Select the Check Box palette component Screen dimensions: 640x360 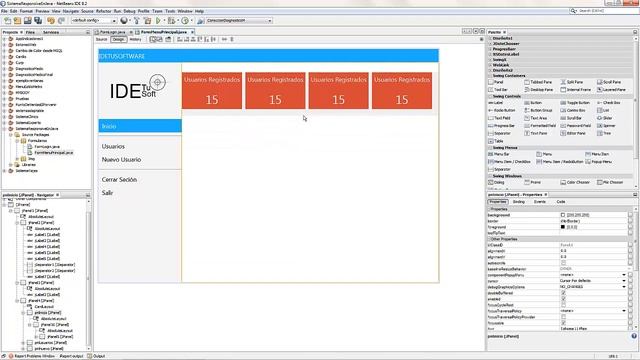pyautogui.click(x=609, y=103)
